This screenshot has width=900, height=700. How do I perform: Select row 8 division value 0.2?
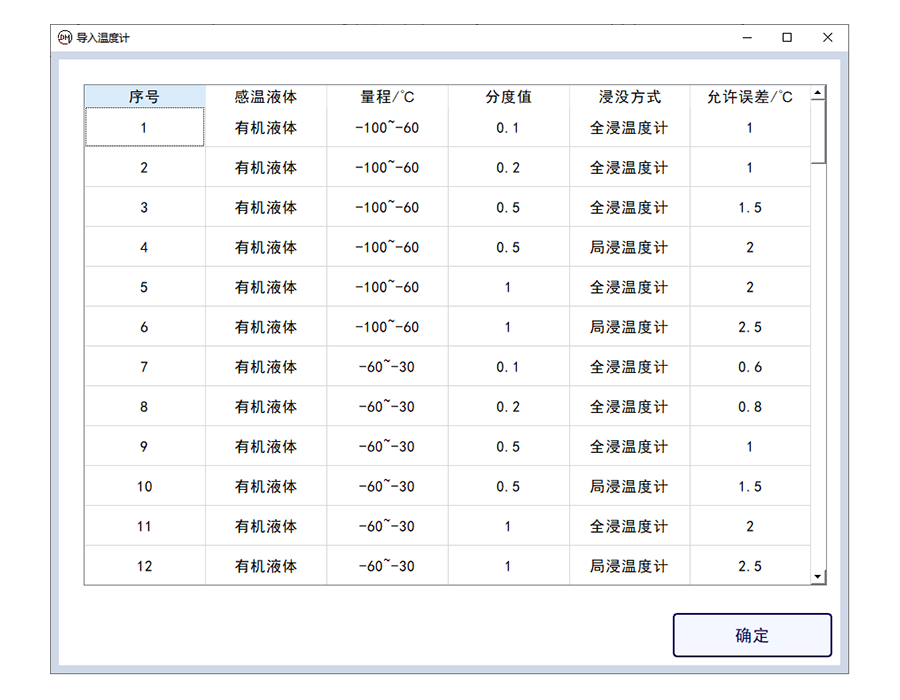pos(508,407)
